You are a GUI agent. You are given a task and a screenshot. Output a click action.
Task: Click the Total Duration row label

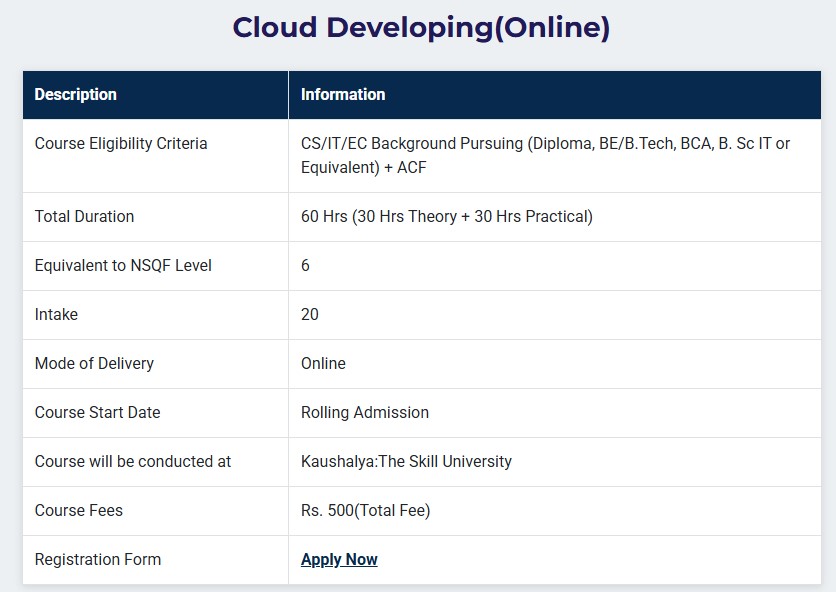tap(84, 217)
